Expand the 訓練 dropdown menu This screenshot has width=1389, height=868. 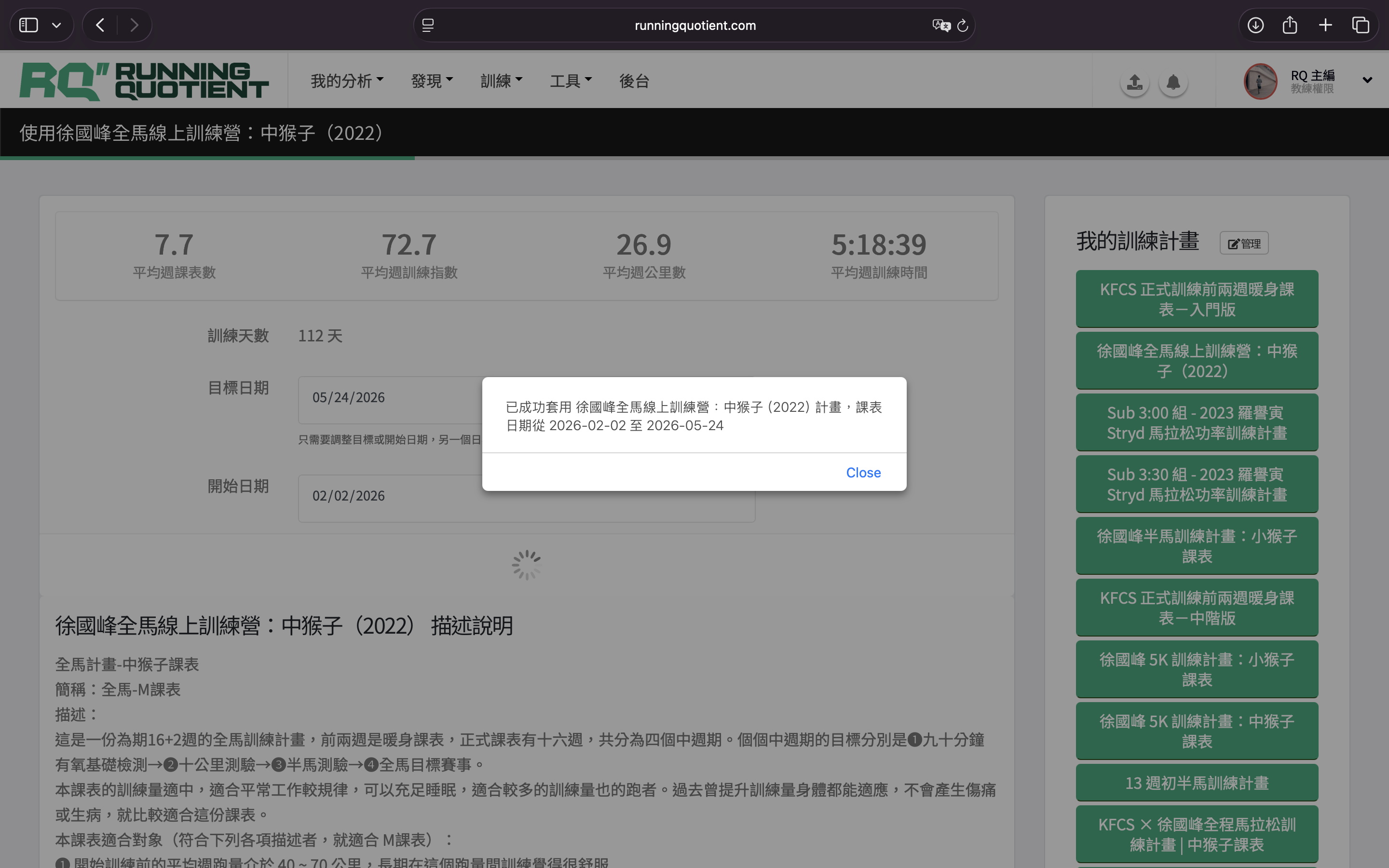(501, 81)
